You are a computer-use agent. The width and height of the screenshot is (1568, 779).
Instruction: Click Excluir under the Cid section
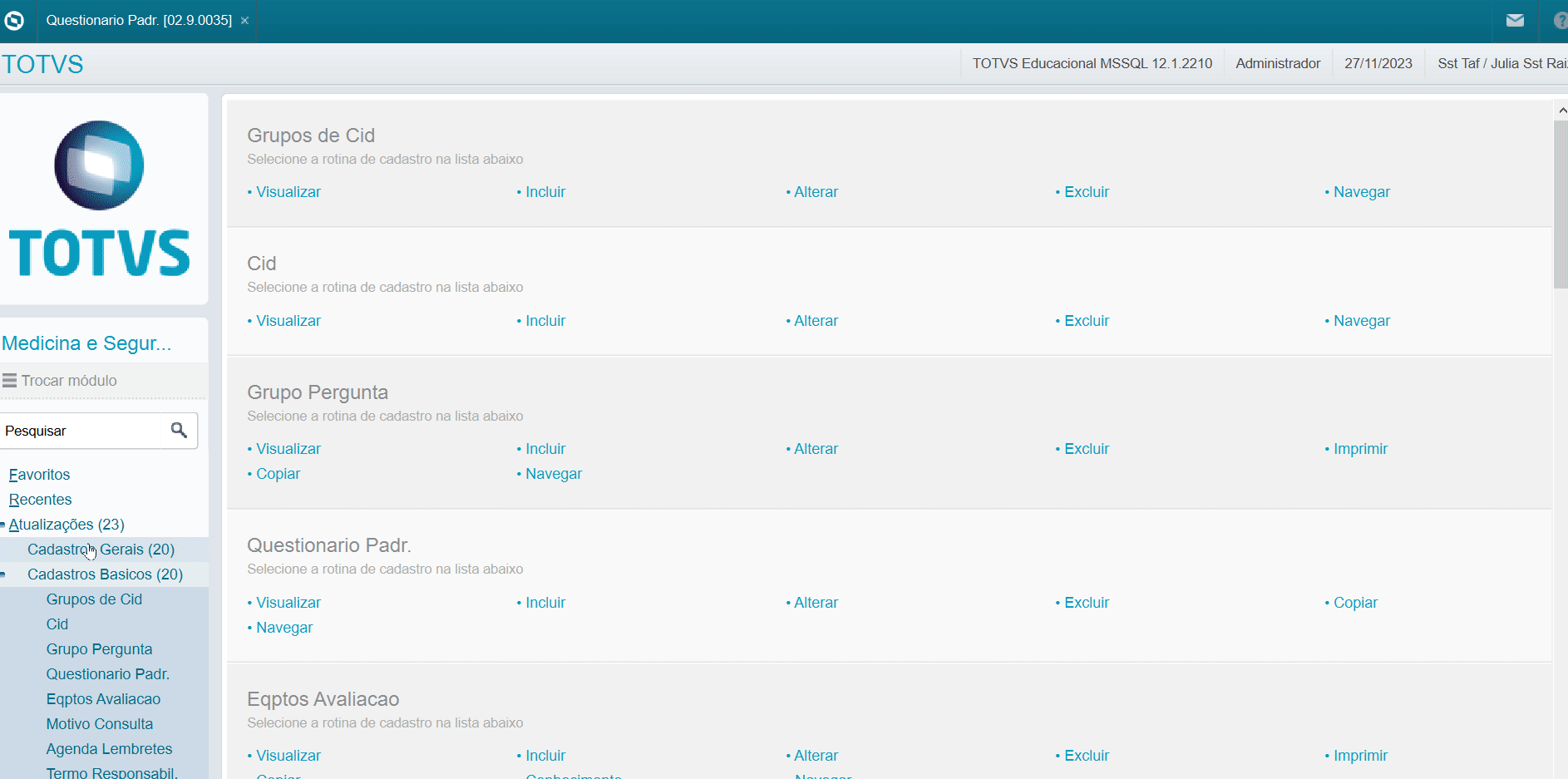(1087, 321)
